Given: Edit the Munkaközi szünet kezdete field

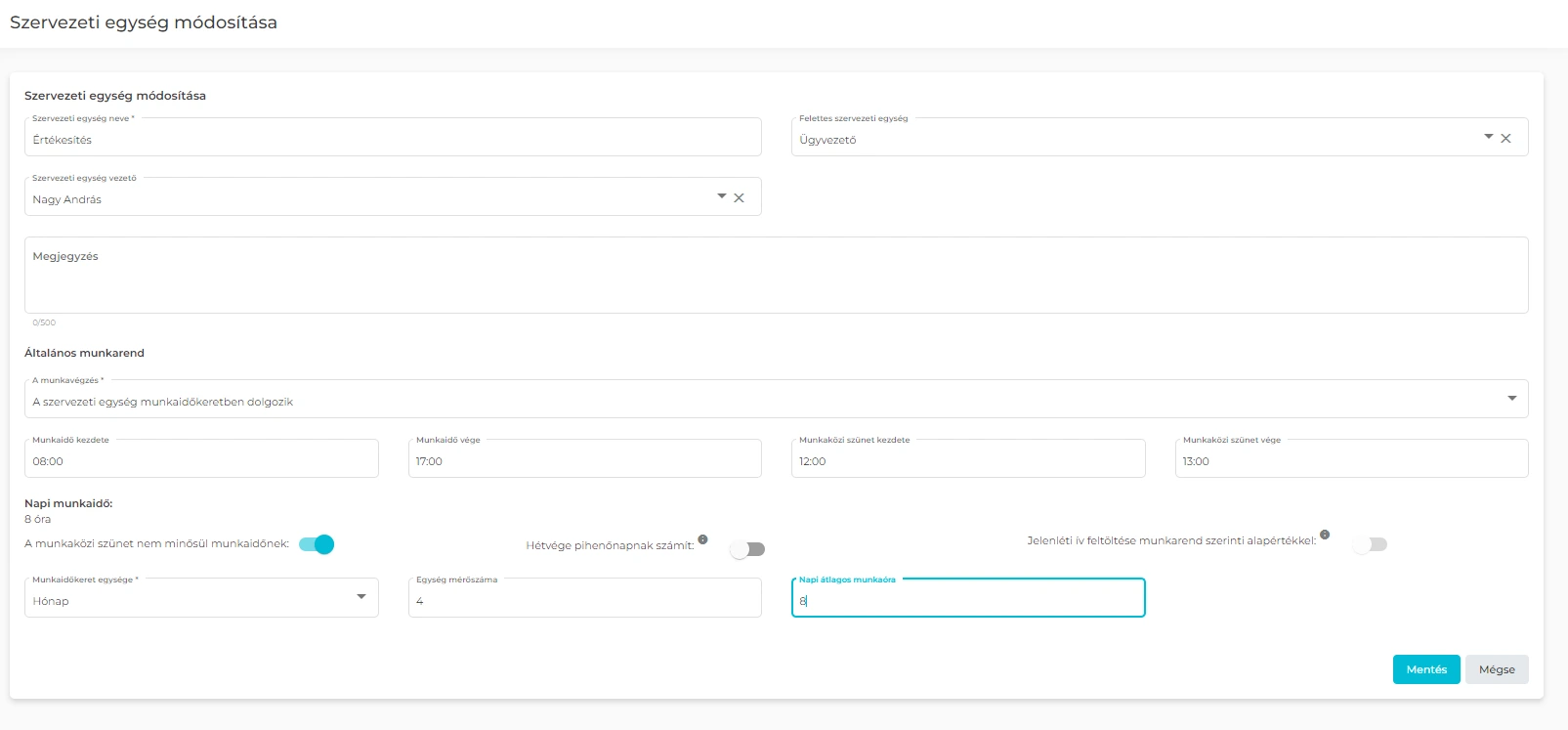Looking at the screenshot, I should click(967, 460).
